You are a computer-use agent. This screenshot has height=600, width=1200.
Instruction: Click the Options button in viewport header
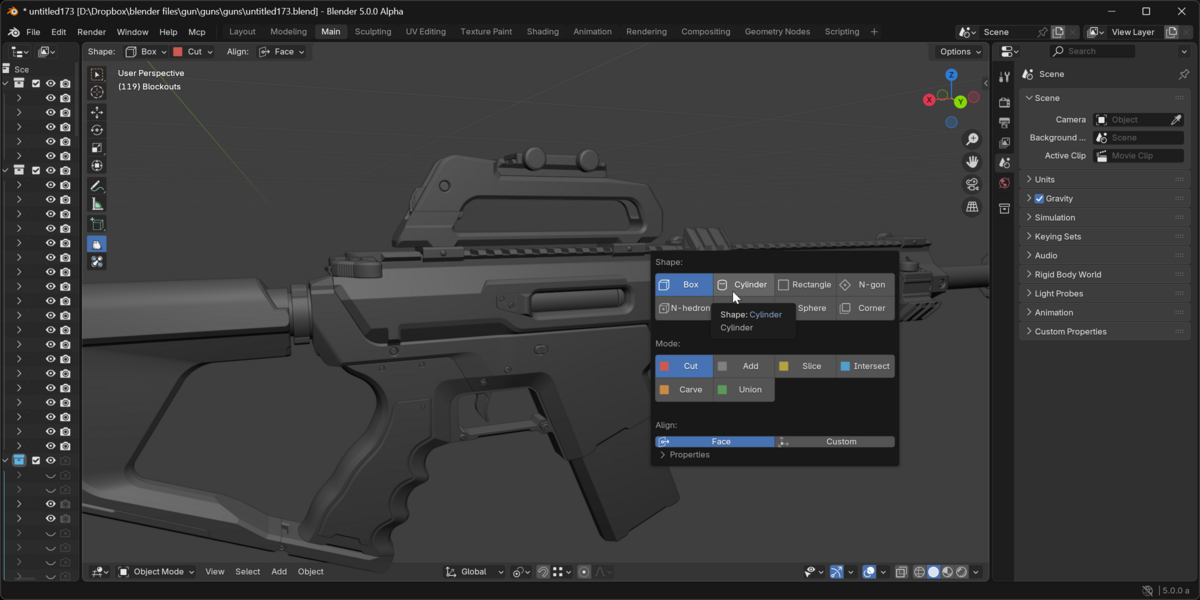960,51
